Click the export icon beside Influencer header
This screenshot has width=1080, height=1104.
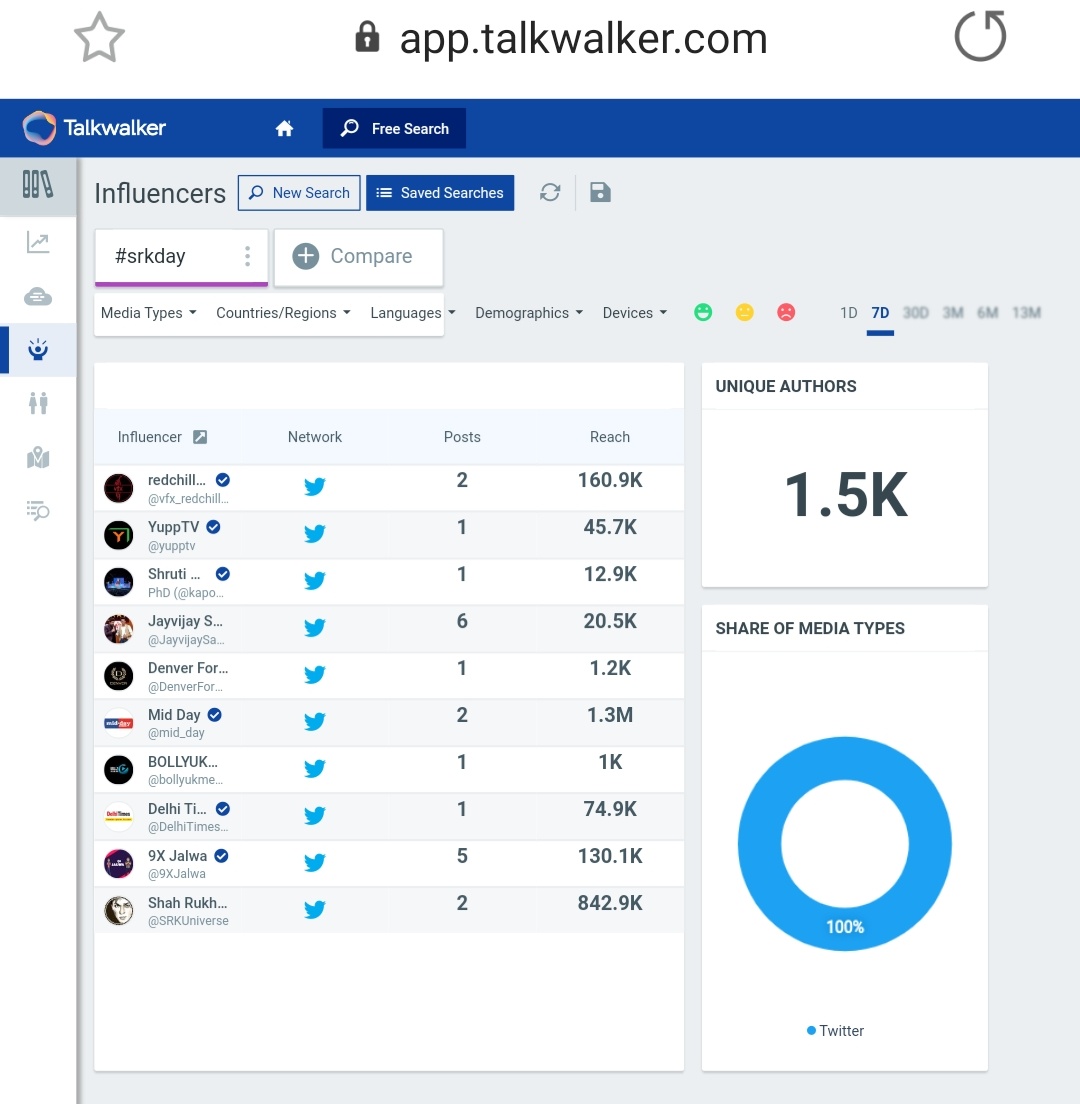click(x=200, y=437)
